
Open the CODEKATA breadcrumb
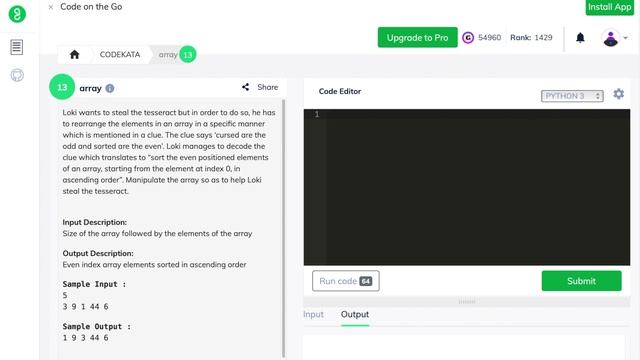pyautogui.click(x=120, y=54)
